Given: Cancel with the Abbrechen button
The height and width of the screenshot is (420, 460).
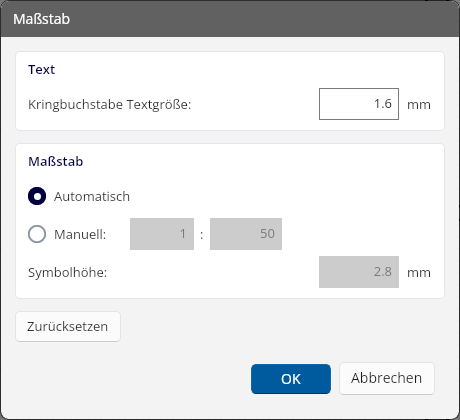Looking at the screenshot, I should [387, 378].
